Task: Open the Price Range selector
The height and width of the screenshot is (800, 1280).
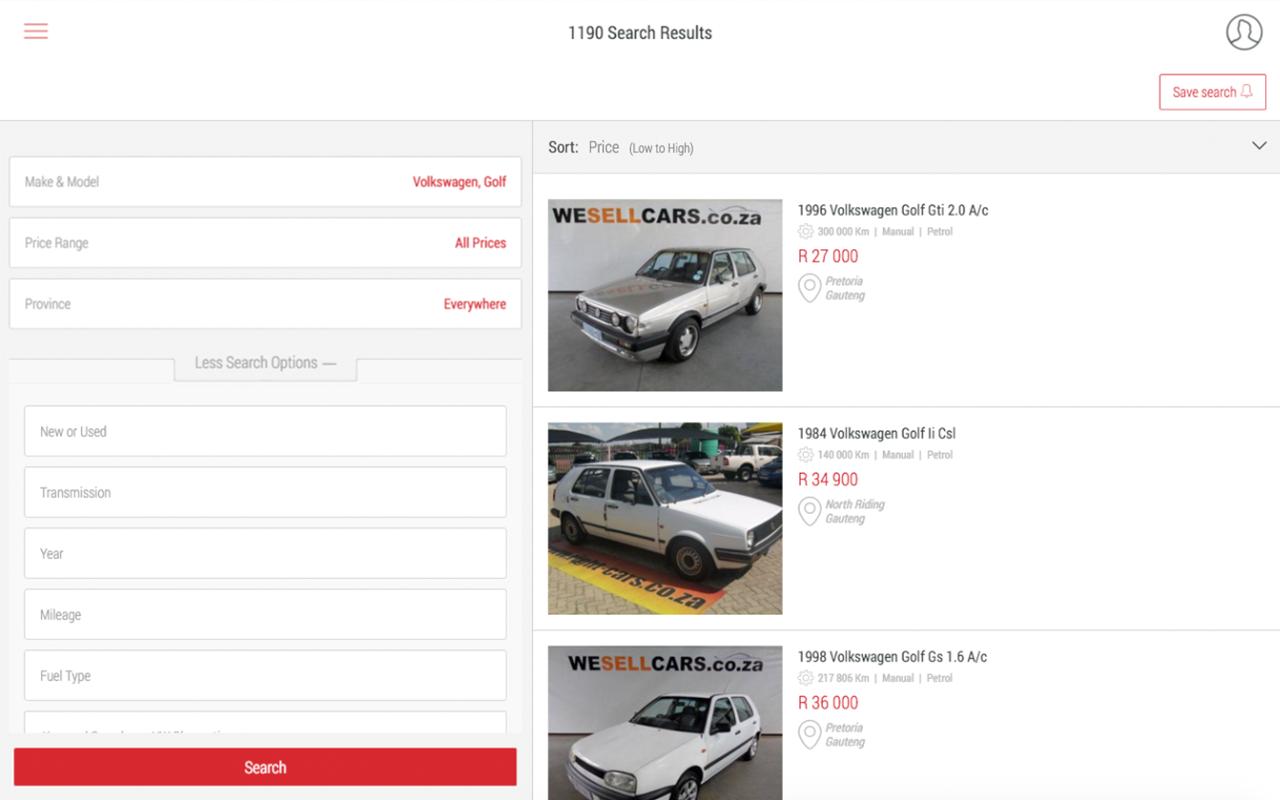Action: point(265,243)
